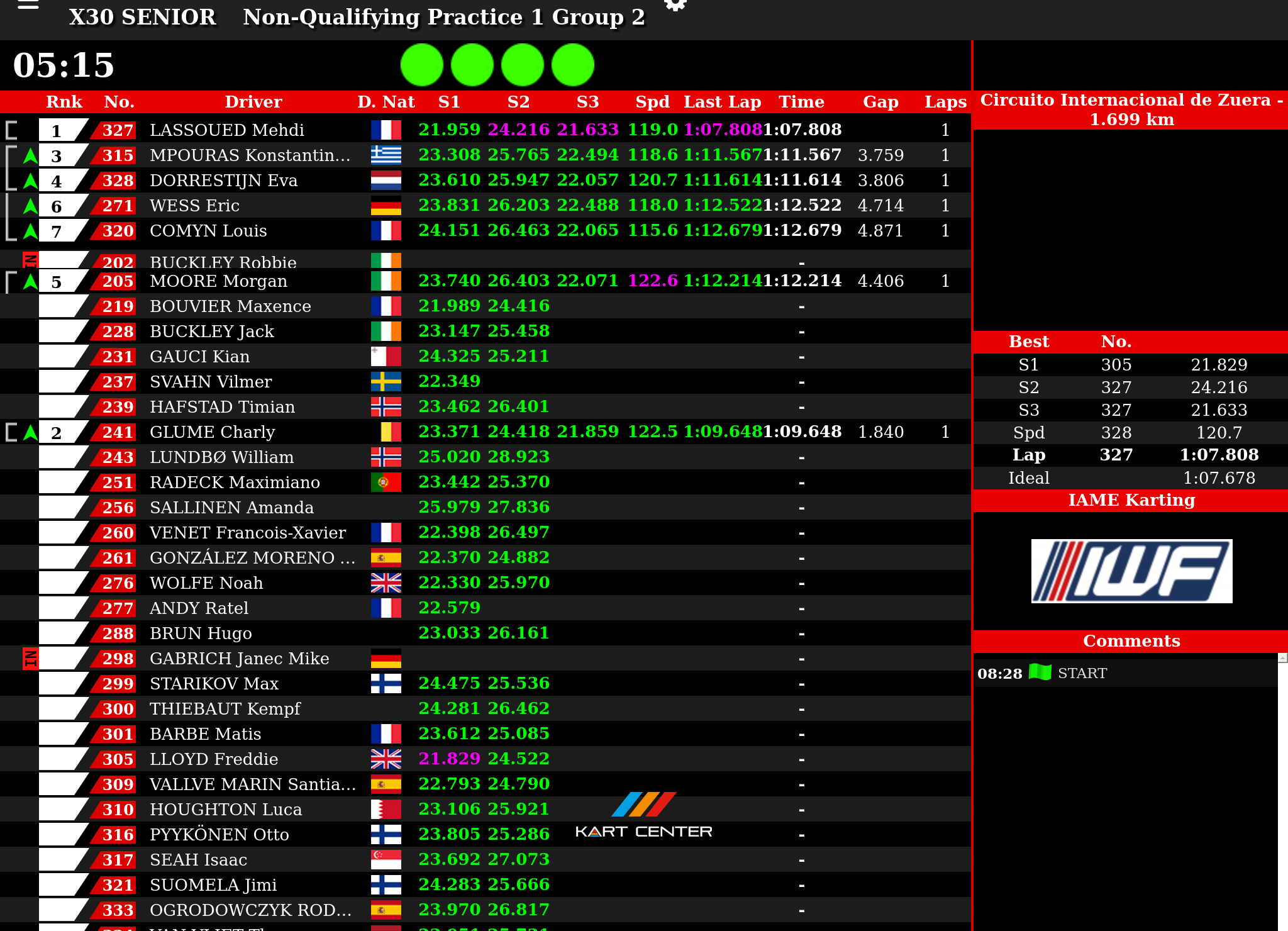
Task: Click the green START flag in Comments
Action: (1040, 672)
